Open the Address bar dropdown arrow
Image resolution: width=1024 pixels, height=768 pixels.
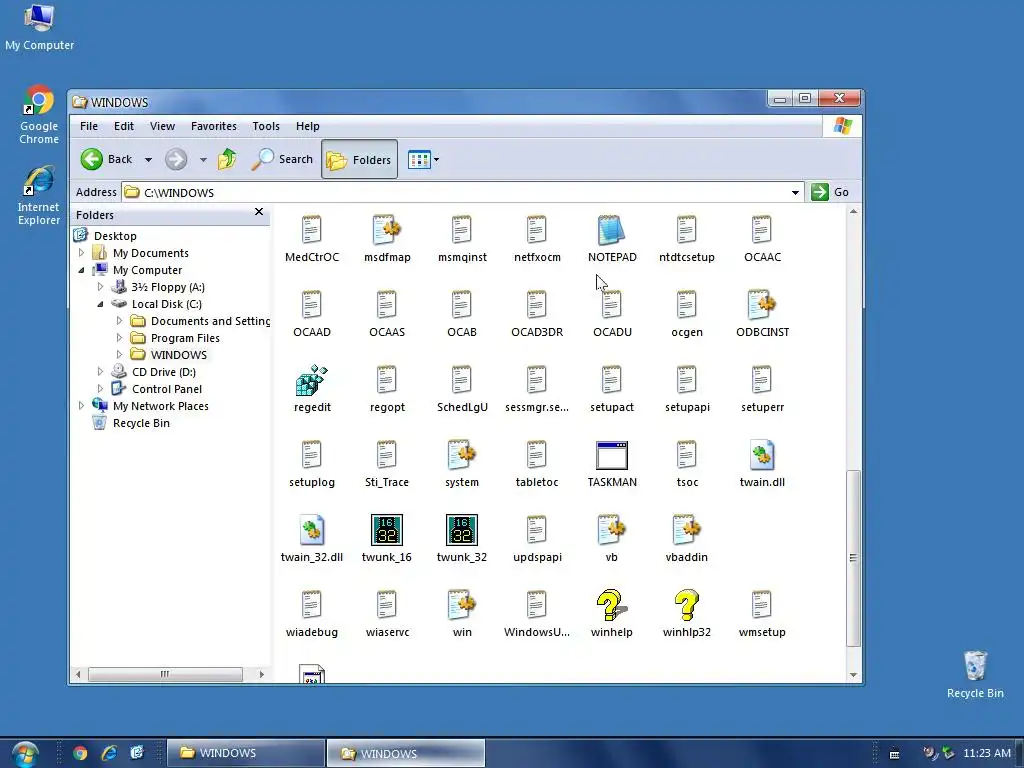tap(795, 192)
